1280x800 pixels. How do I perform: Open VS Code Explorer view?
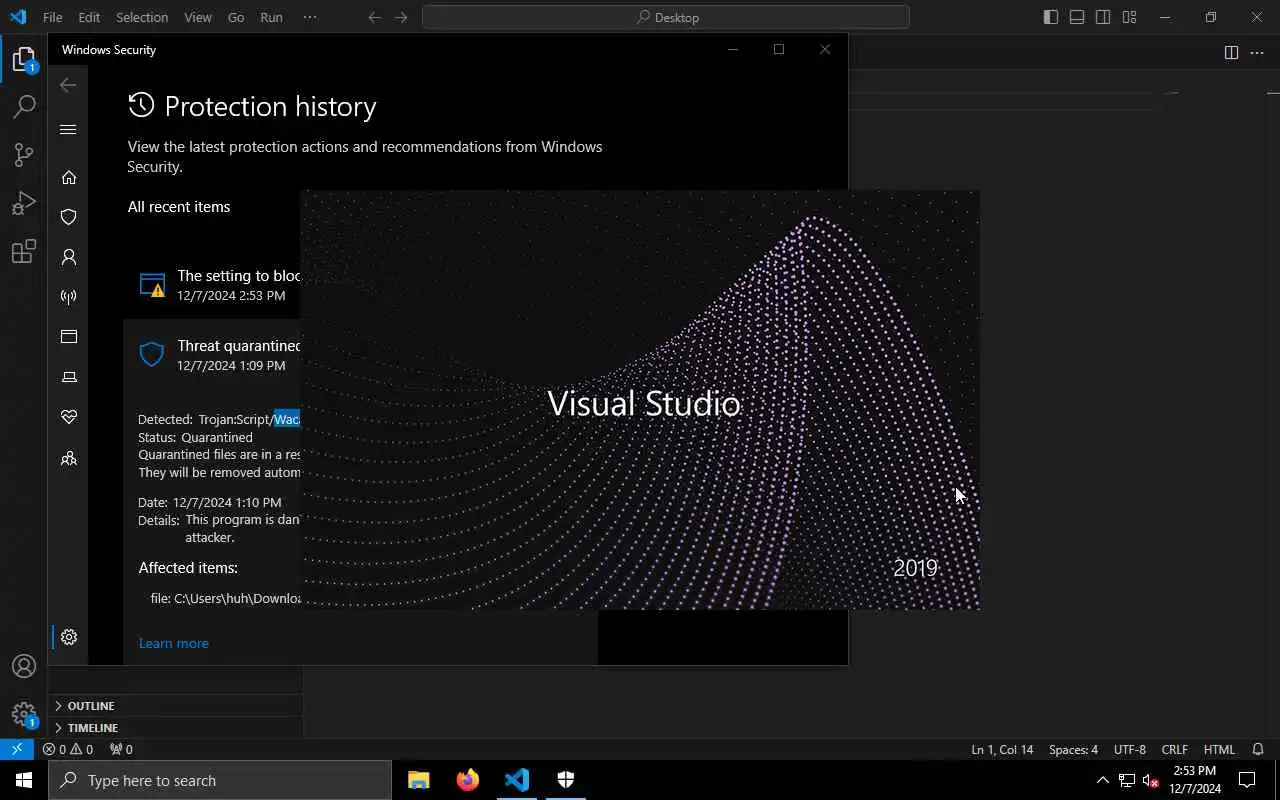click(x=24, y=60)
